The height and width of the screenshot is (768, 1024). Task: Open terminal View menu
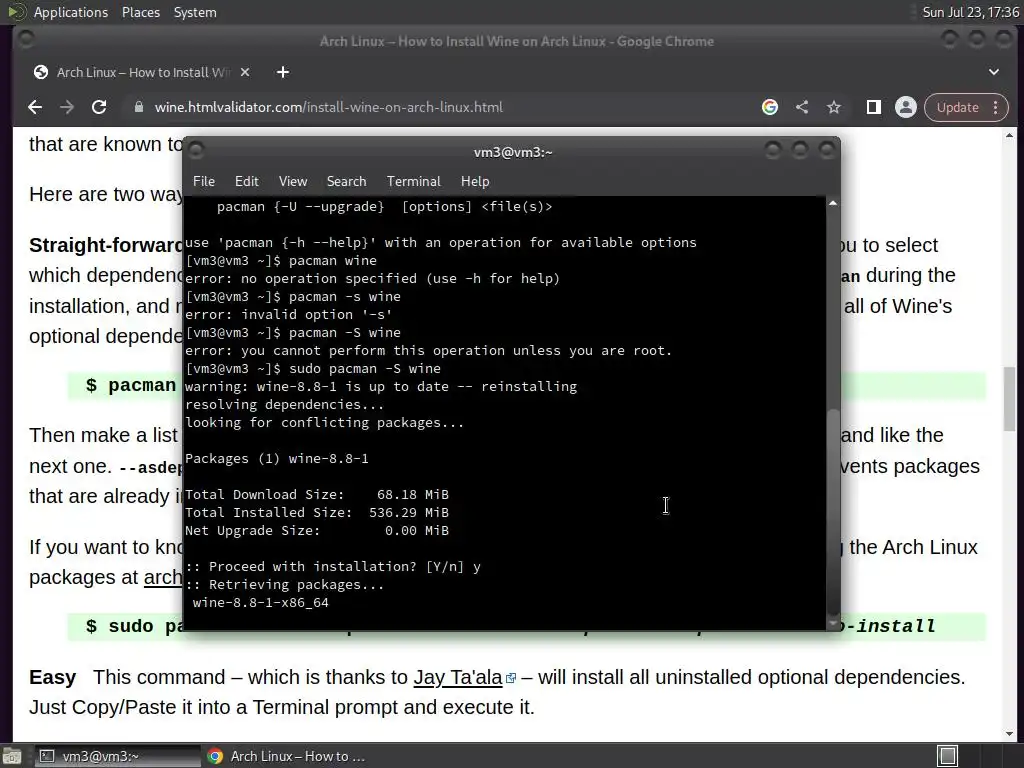point(293,182)
